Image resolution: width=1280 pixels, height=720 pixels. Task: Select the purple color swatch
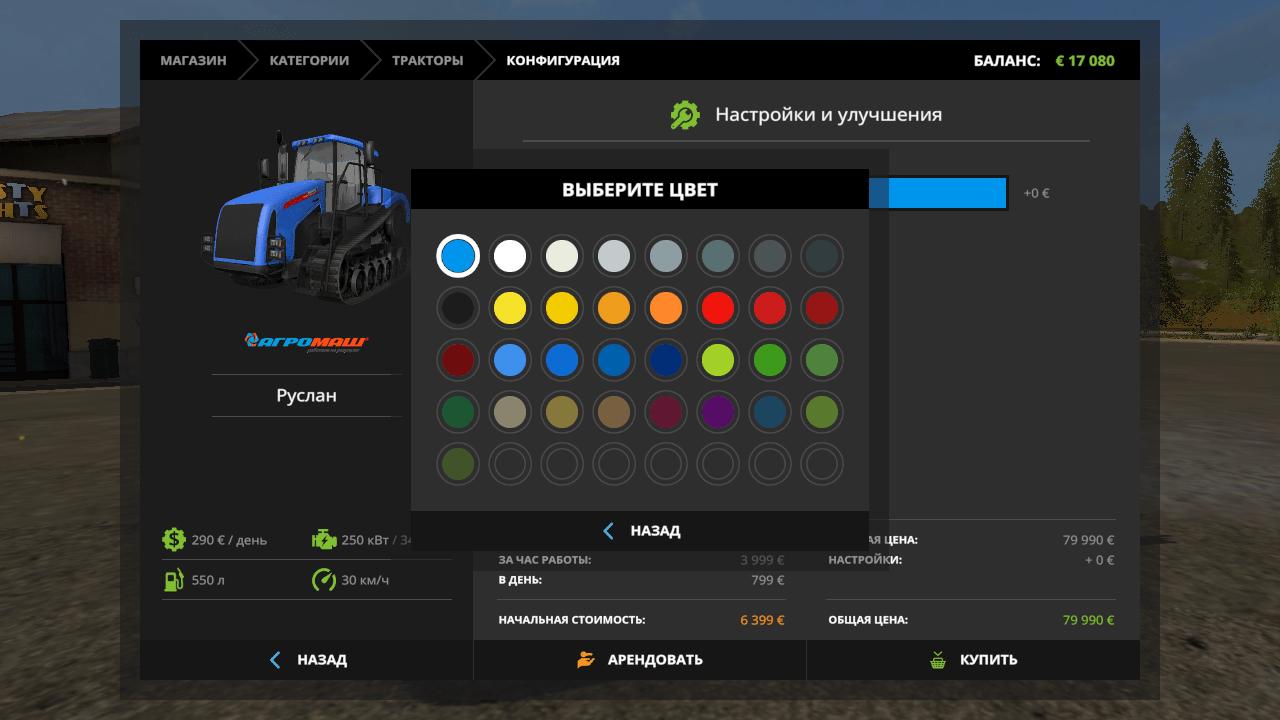point(718,412)
